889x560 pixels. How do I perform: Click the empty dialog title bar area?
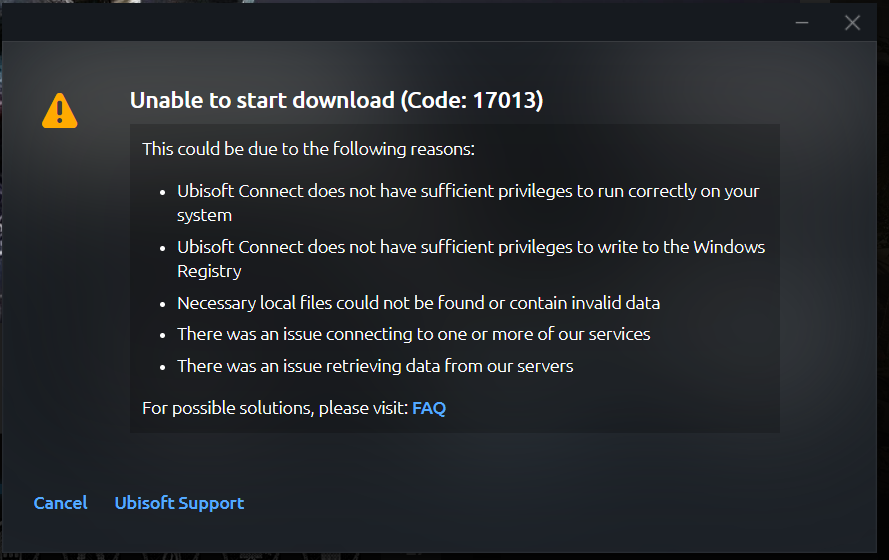(397, 23)
